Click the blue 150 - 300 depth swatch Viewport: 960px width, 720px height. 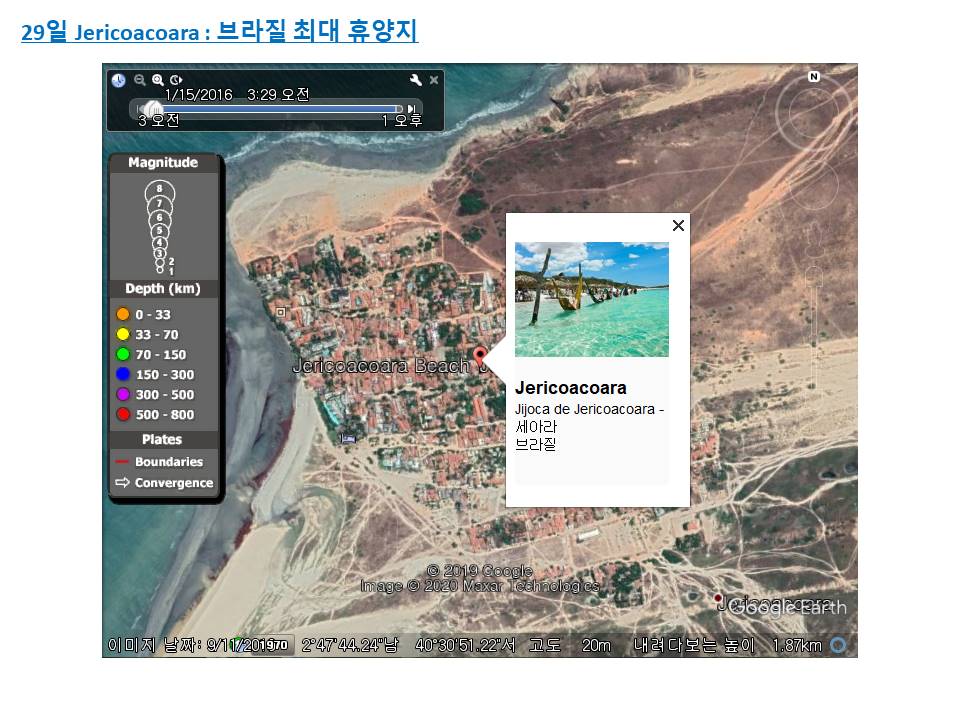pos(123,374)
